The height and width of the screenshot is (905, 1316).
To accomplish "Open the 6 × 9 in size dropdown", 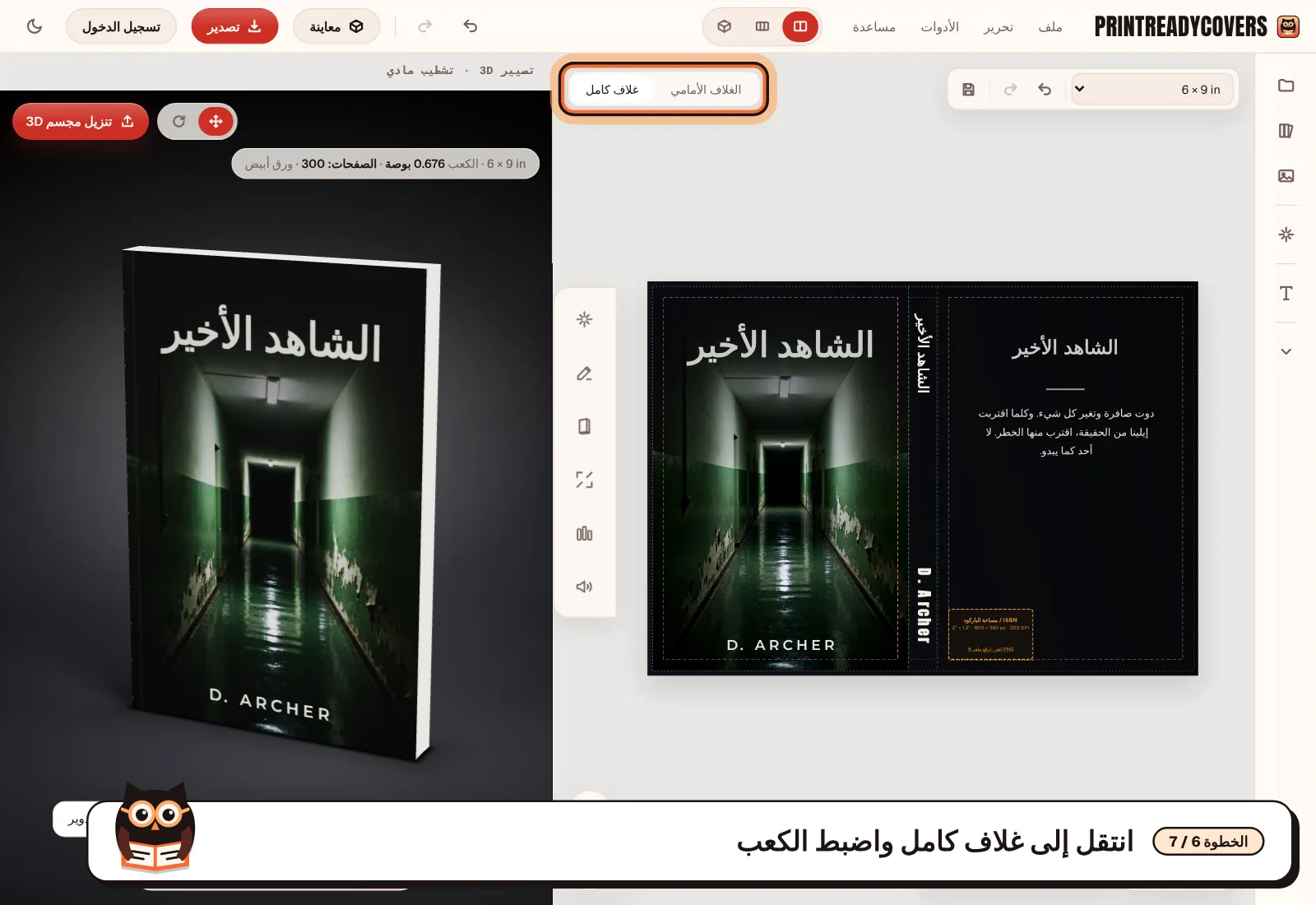I will (x=1151, y=89).
